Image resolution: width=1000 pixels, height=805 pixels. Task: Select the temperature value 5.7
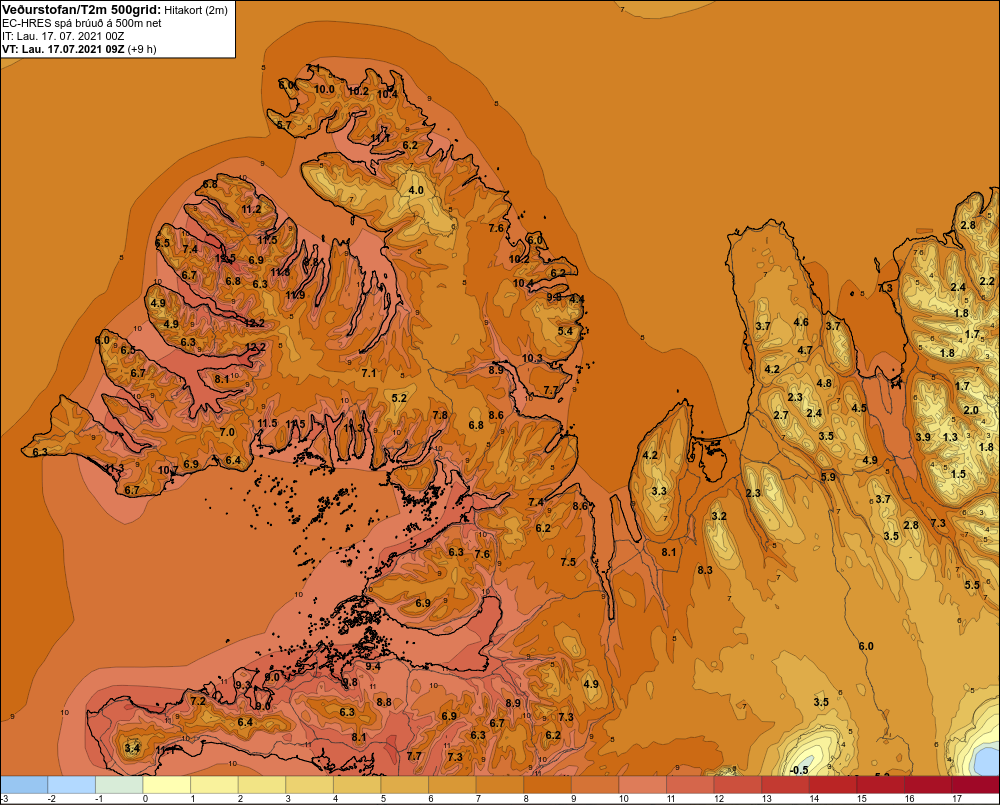(284, 125)
